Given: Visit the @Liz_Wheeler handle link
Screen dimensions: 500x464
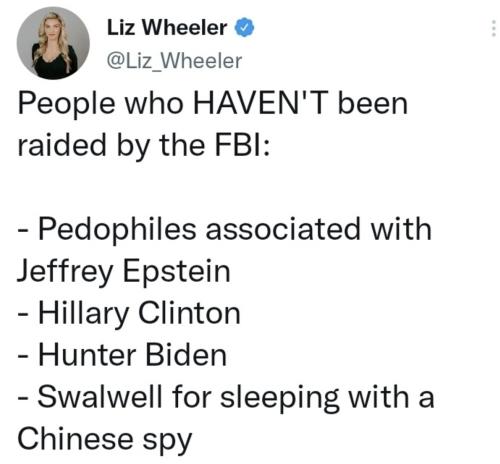Looking at the screenshot, I should point(174,61).
